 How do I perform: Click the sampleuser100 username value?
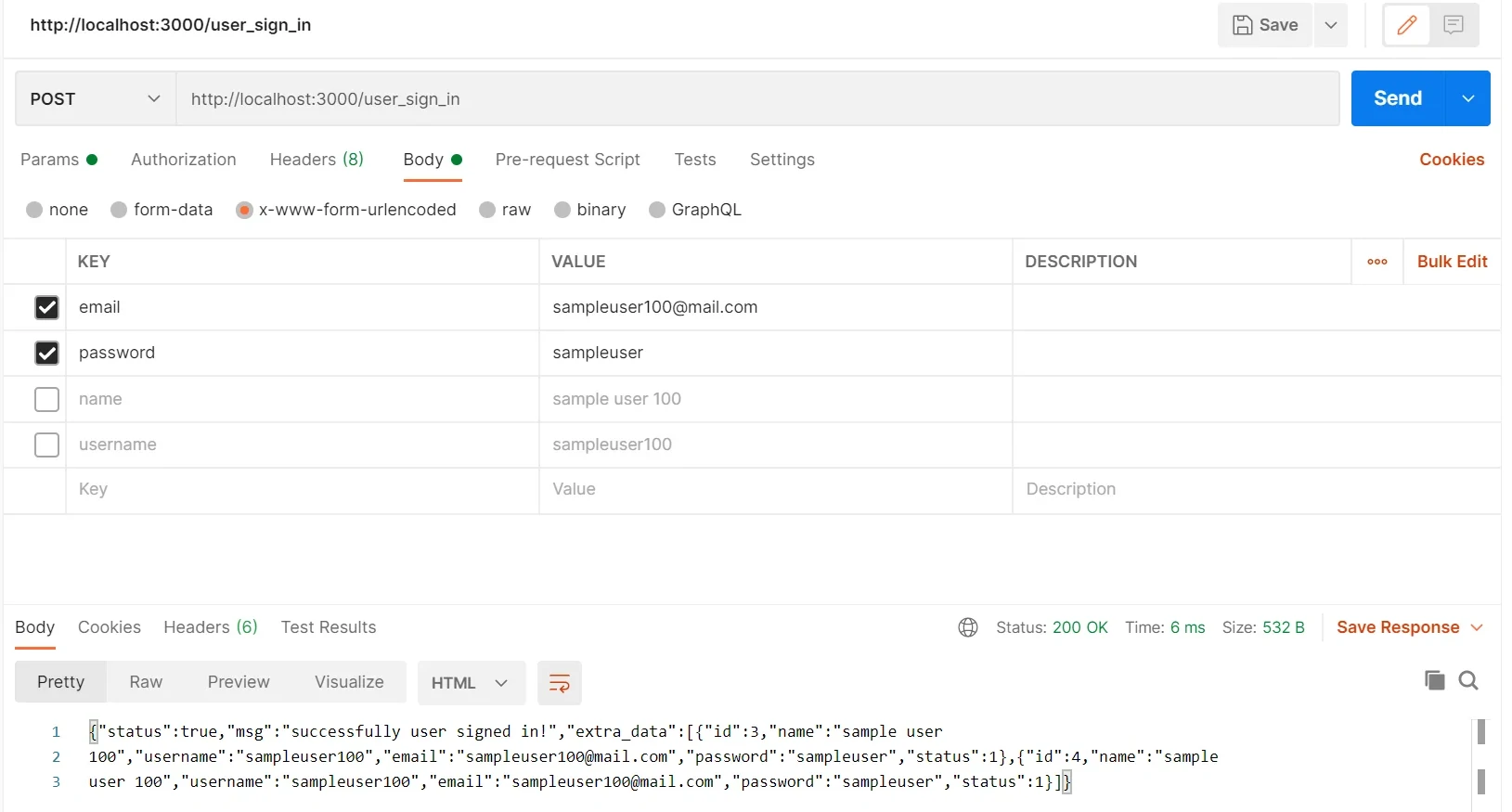[x=613, y=445]
